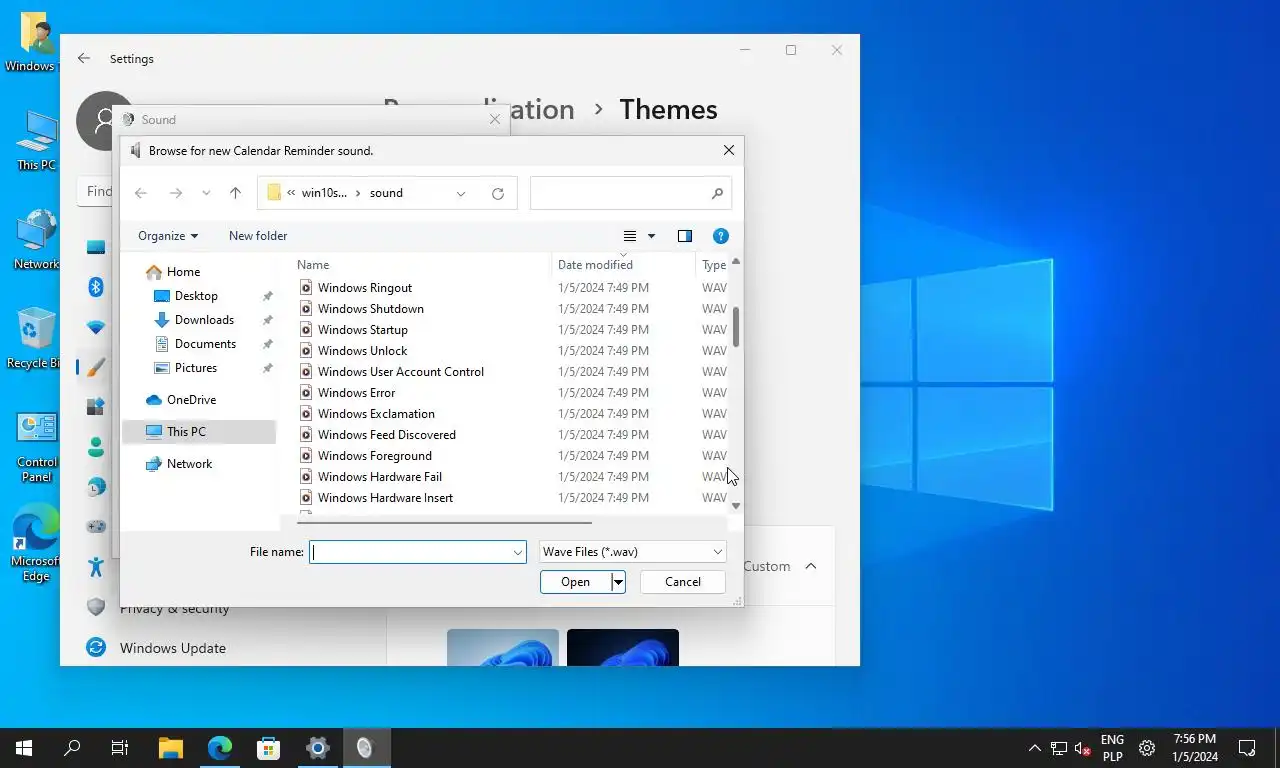The height and width of the screenshot is (768, 1280).
Task: Create a New folder
Action: (x=258, y=236)
